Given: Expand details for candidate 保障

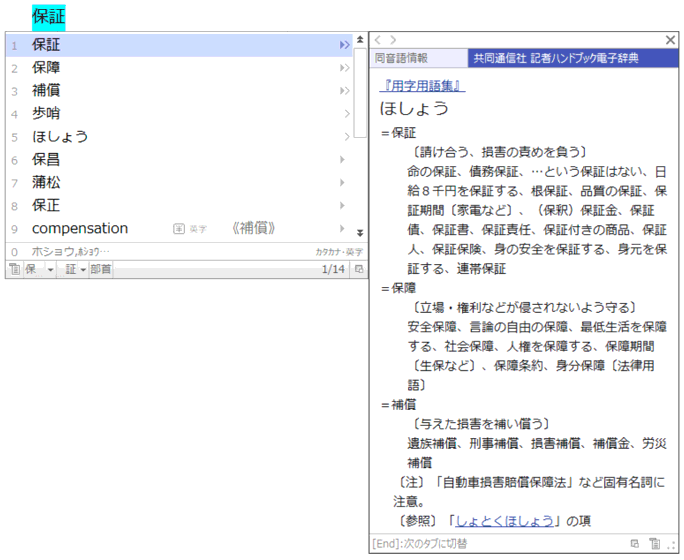Looking at the screenshot, I should coord(345,68).
